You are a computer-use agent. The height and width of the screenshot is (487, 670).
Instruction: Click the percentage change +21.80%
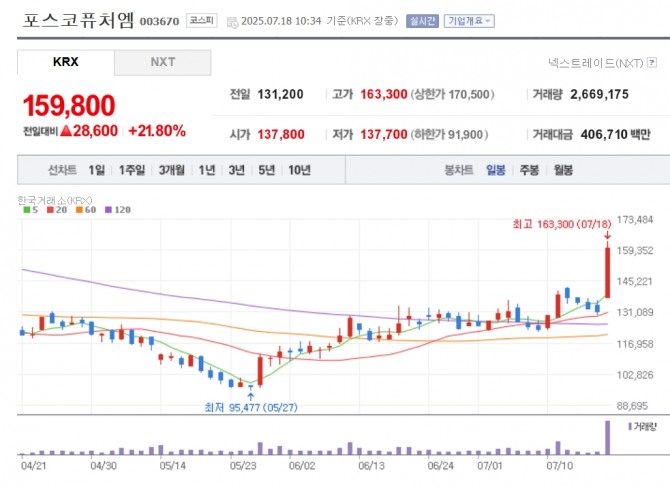click(157, 131)
